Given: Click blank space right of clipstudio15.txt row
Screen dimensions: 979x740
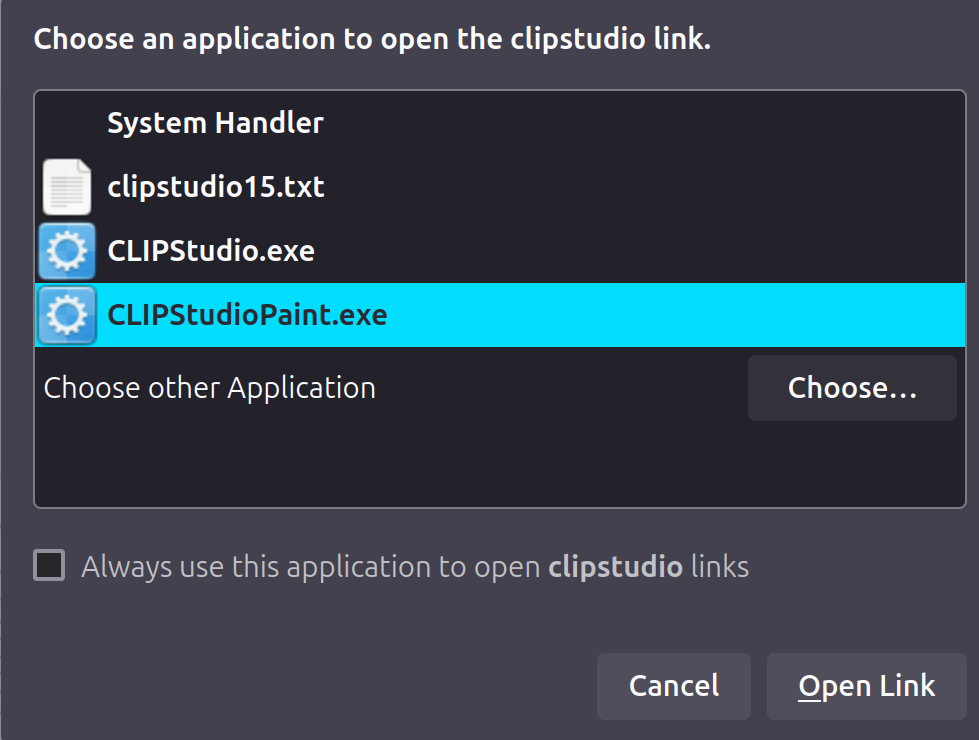Looking at the screenshot, I should (x=644, y=187).
